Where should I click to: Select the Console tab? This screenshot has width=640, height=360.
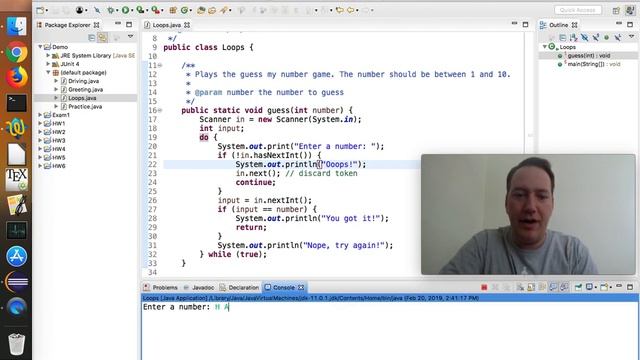pos(284,287)
